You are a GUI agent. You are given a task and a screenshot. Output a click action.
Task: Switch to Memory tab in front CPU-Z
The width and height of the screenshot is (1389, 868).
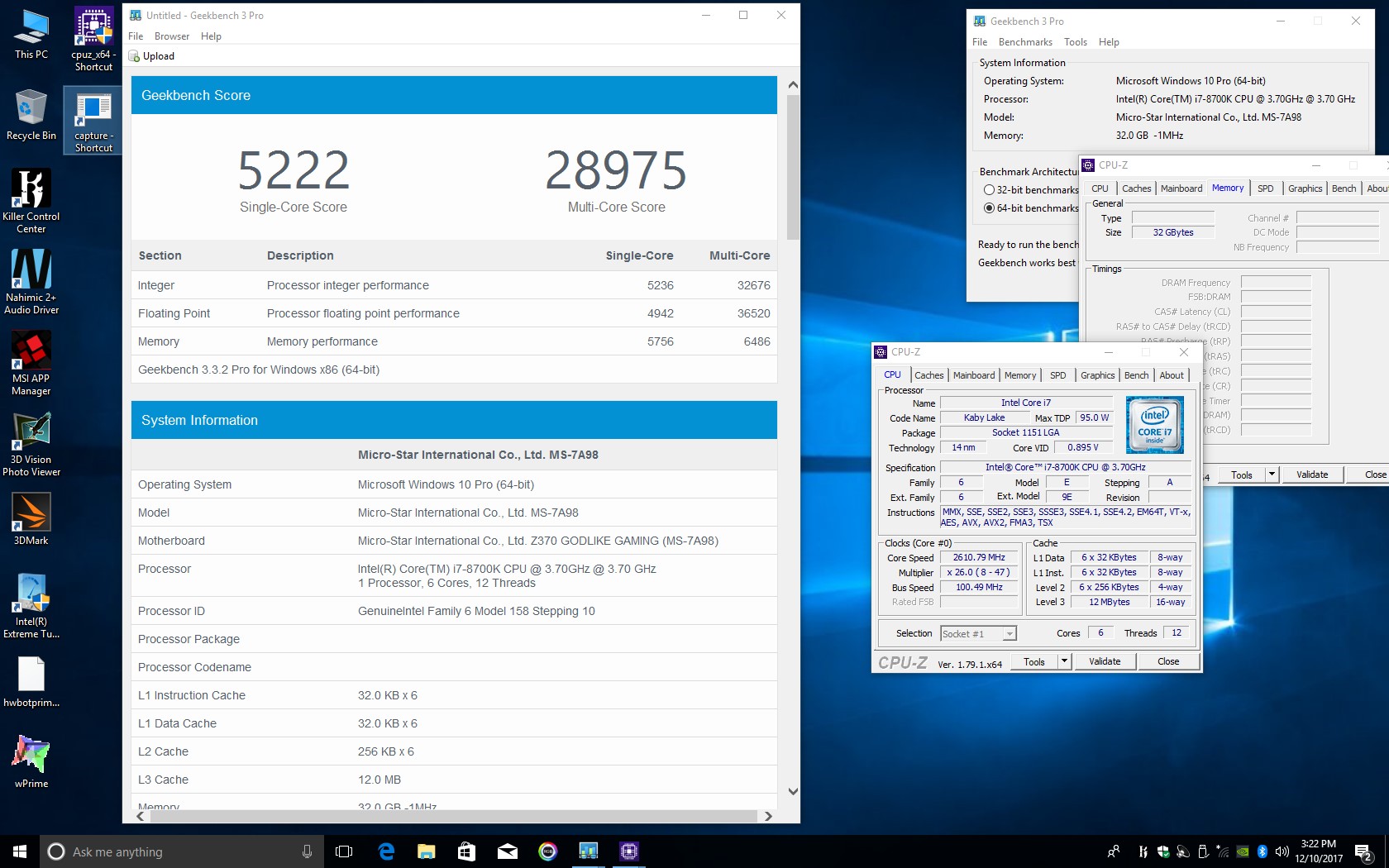coord(1020,375)
